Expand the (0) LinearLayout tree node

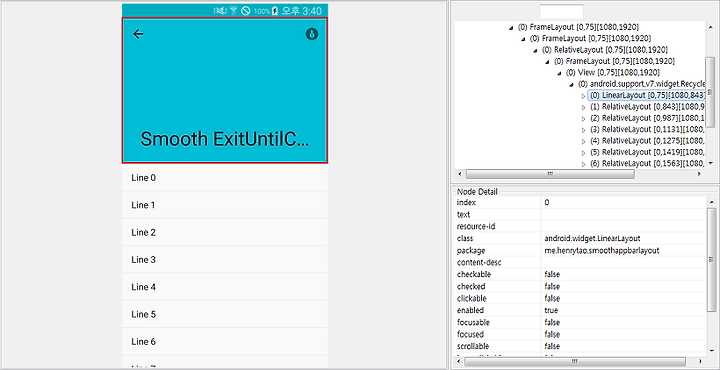(x=584, y=96)
